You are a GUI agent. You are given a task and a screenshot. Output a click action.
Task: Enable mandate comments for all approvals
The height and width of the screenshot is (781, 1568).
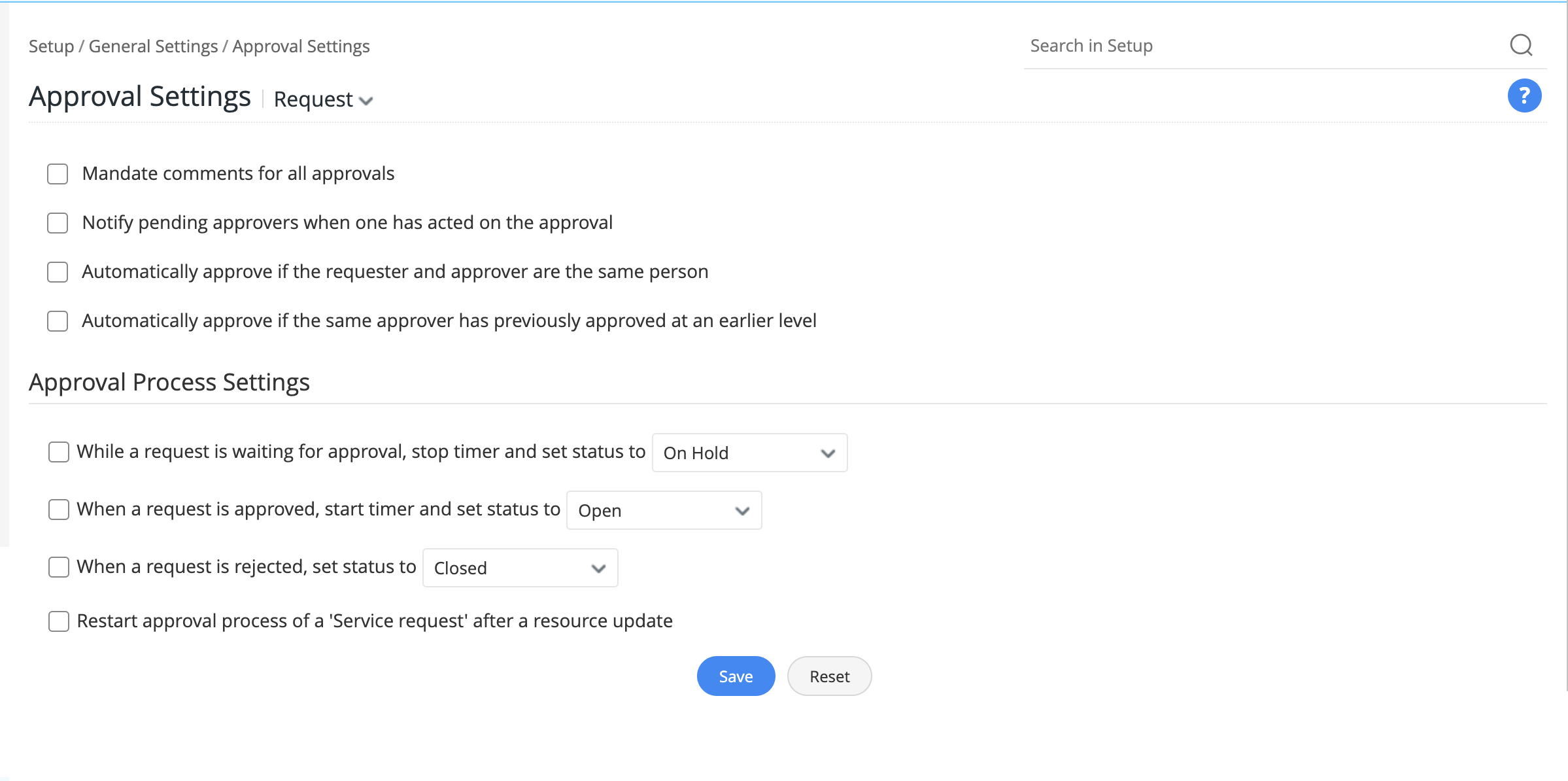point(58,173)
